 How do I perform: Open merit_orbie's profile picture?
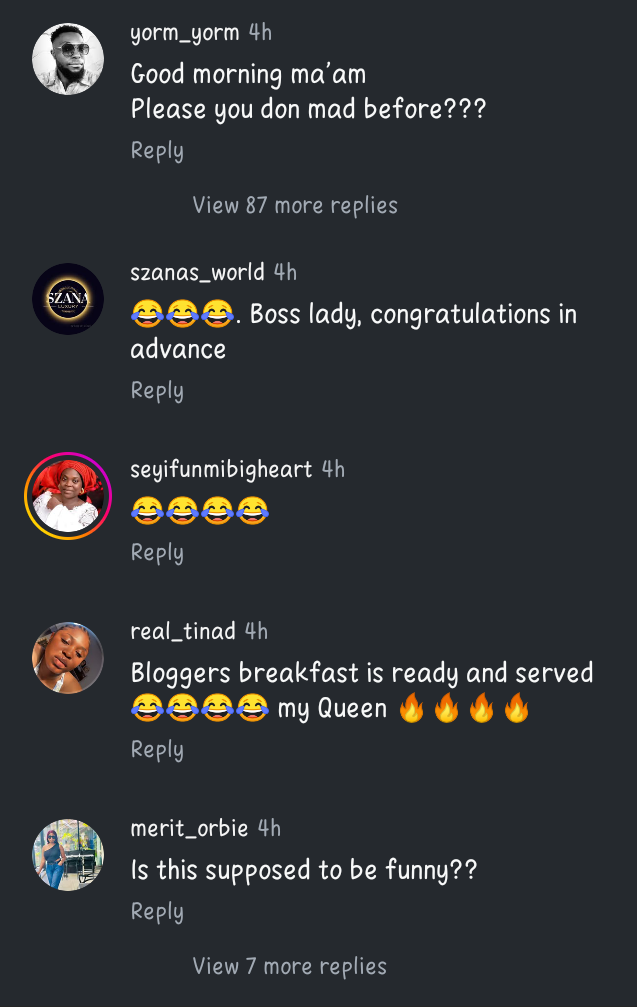click(x=68, y=855)
